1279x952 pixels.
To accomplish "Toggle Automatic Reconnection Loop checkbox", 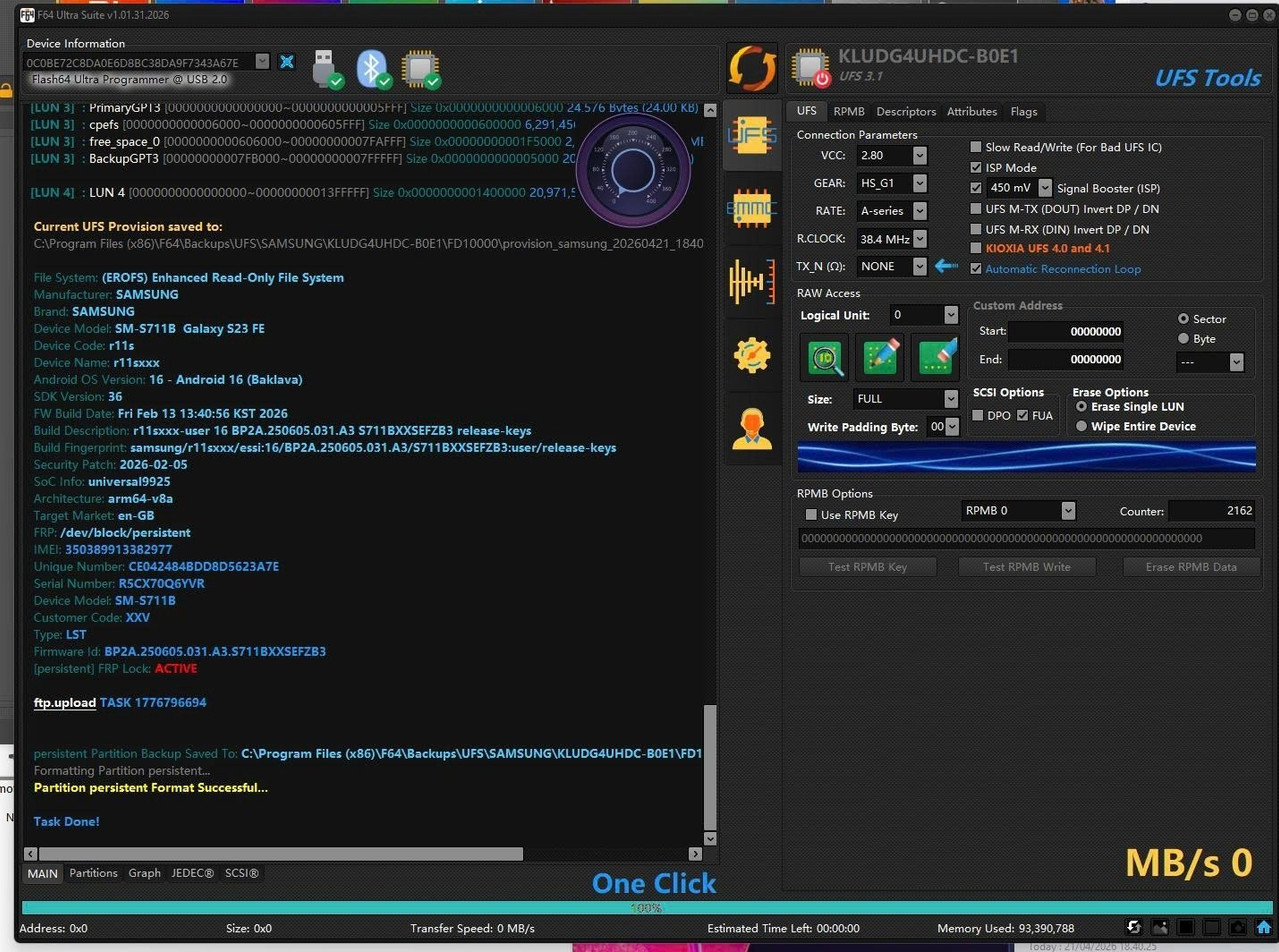I will tap(977, 269).
